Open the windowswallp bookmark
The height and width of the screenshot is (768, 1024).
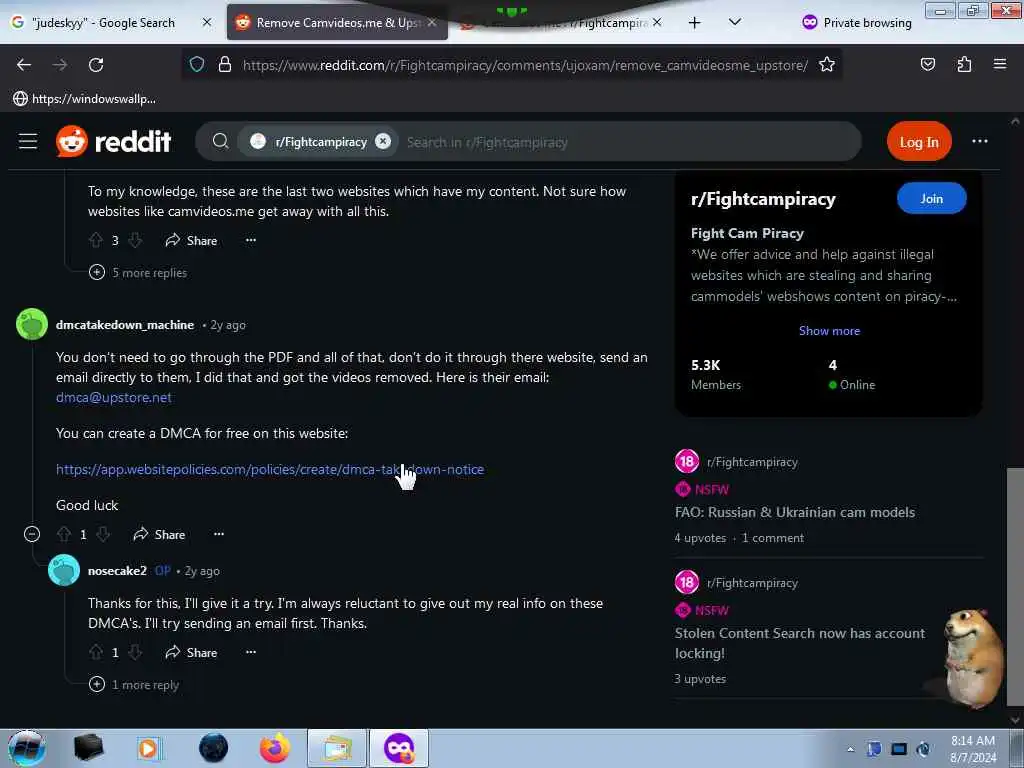[85, 99]
